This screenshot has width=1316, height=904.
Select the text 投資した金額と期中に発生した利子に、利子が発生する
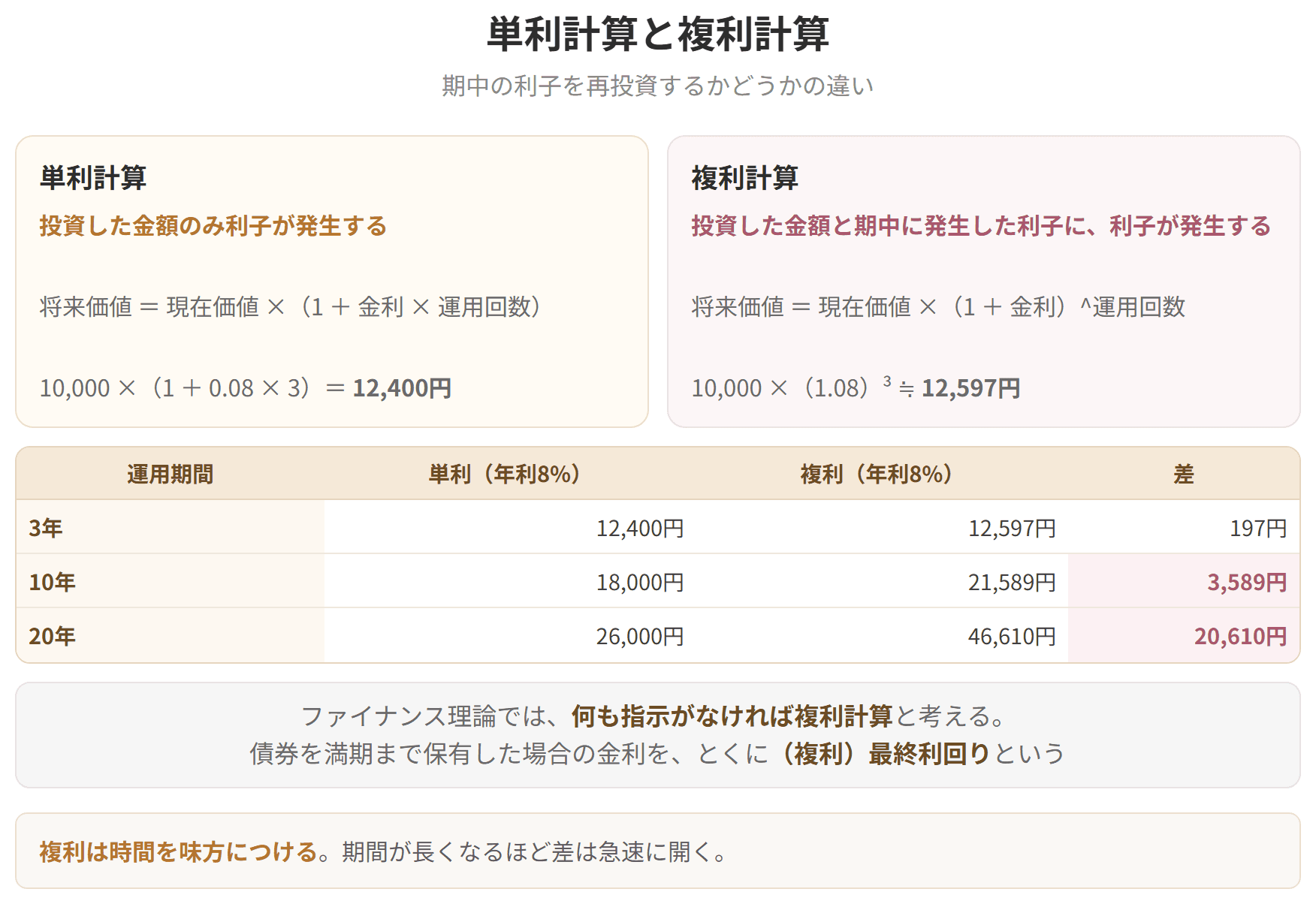(982, 226)
